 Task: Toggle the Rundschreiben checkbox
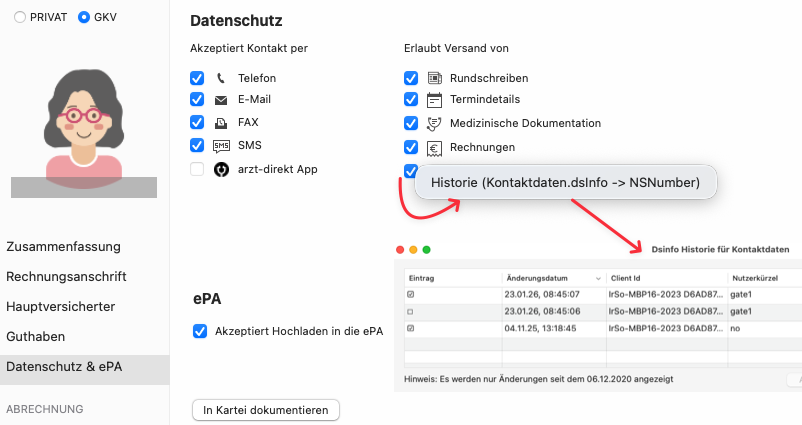411,78
